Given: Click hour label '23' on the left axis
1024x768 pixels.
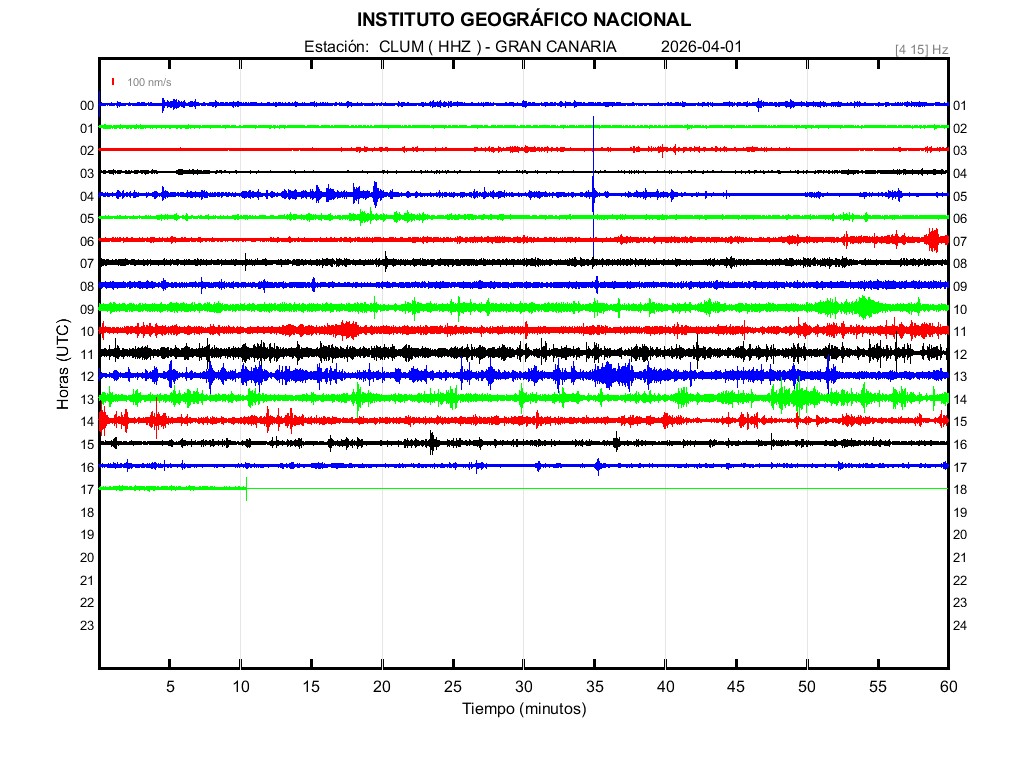Looking at the screenshot, I should tap(87, 626).
